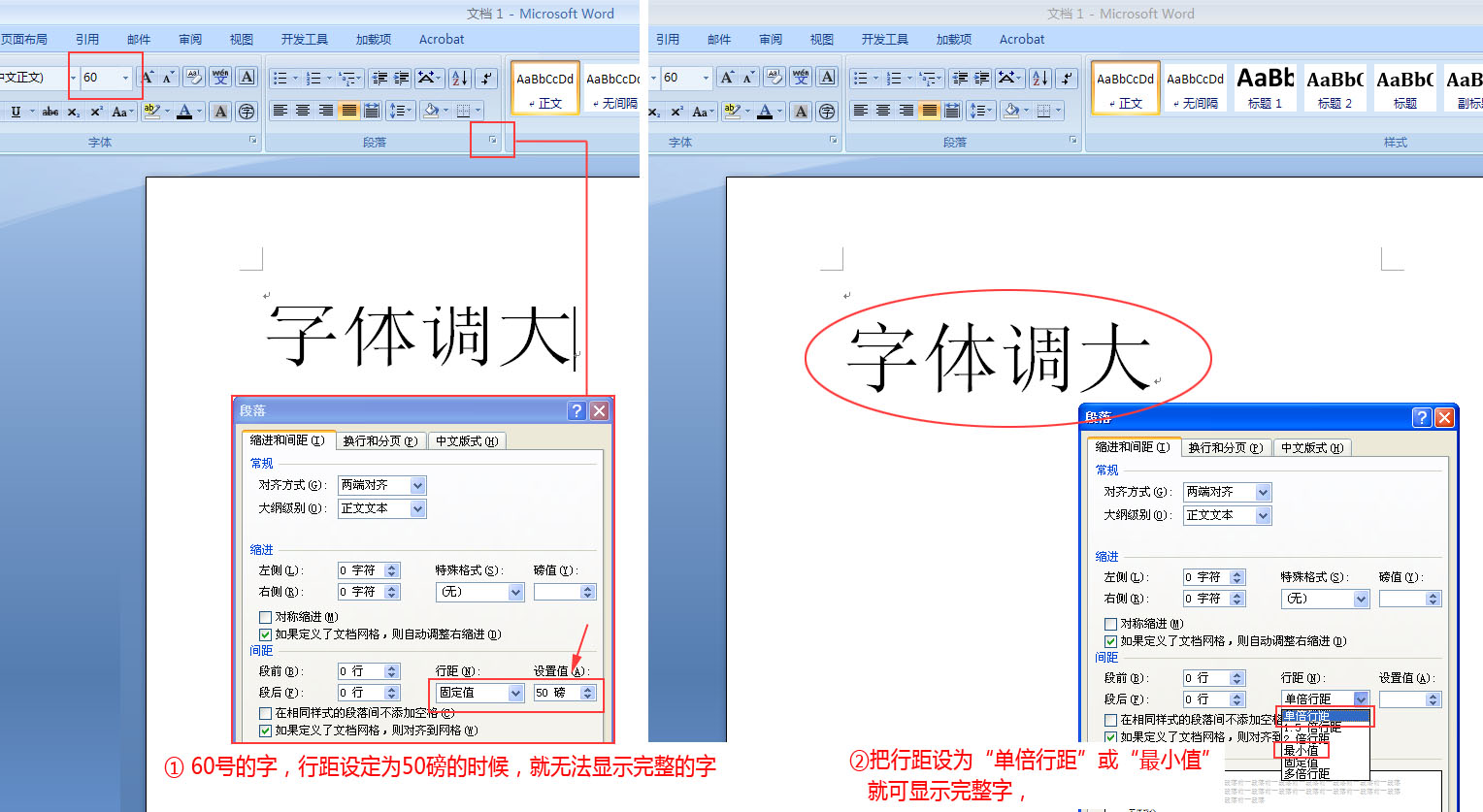Open 特殊格式 dropdown in left 段落 dialog
1483x812 pixels.
coord(515,592)
